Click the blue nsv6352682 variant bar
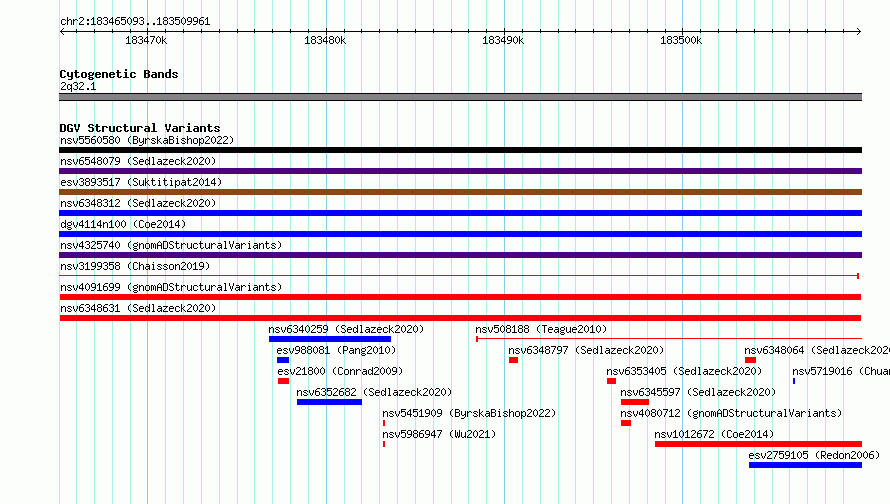 pos(329,402)
